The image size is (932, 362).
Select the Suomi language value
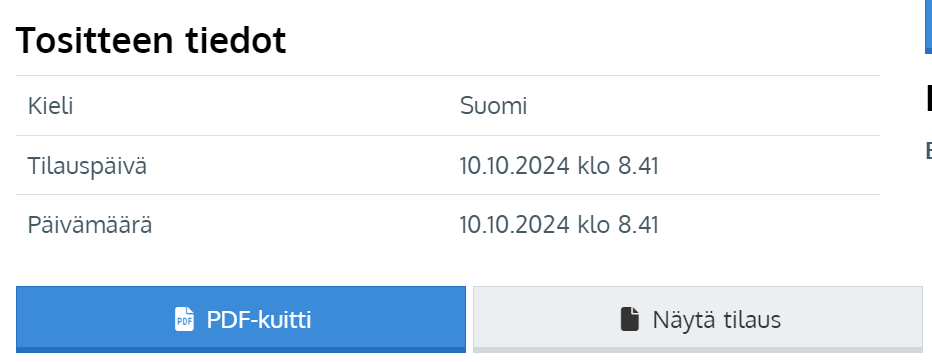[x=493, y=106]
